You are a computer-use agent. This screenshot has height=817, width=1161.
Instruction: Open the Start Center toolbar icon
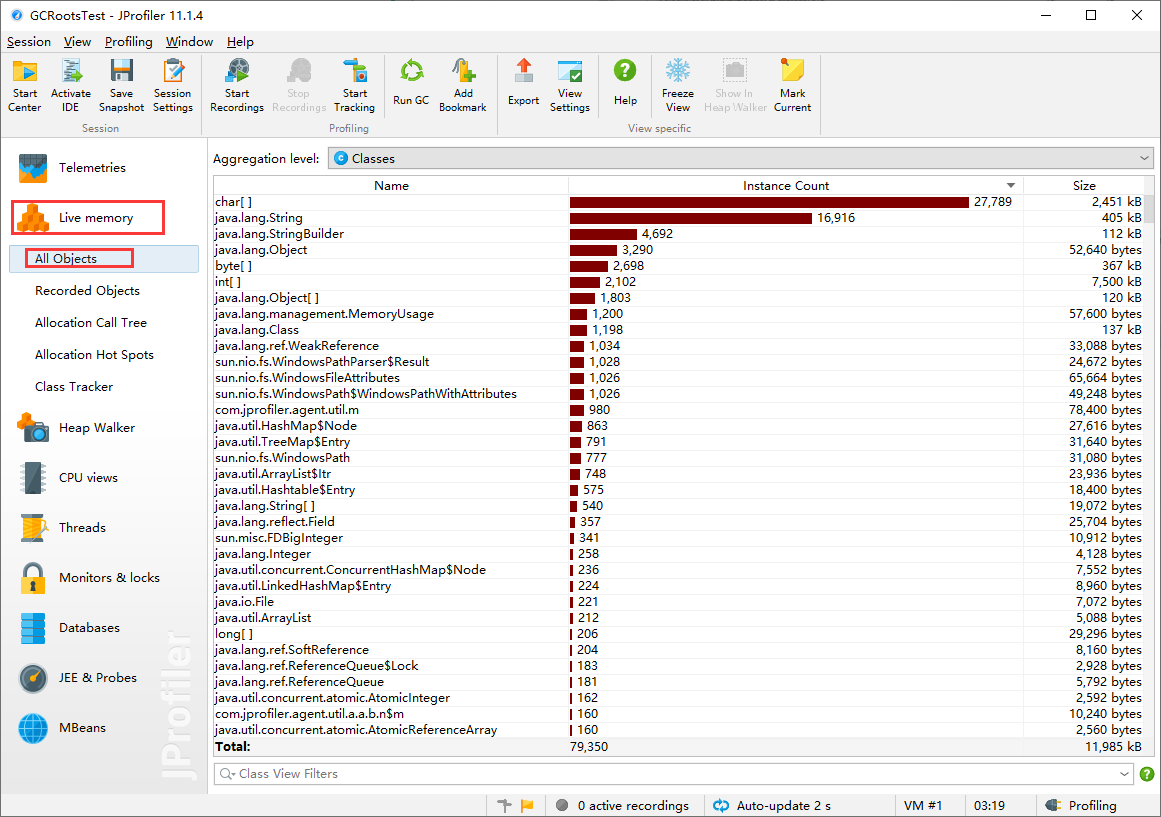tap(24, 86)
